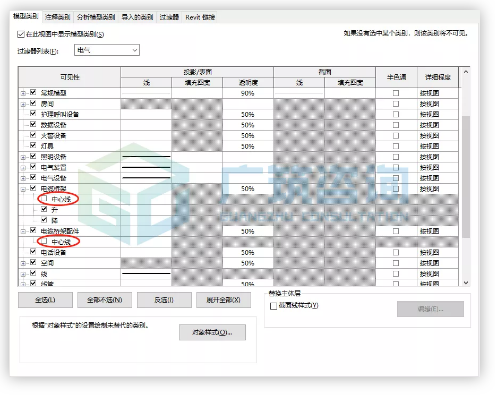Go to the 导入的类别 tab
The image size is (495, 395).
(137, 17)
